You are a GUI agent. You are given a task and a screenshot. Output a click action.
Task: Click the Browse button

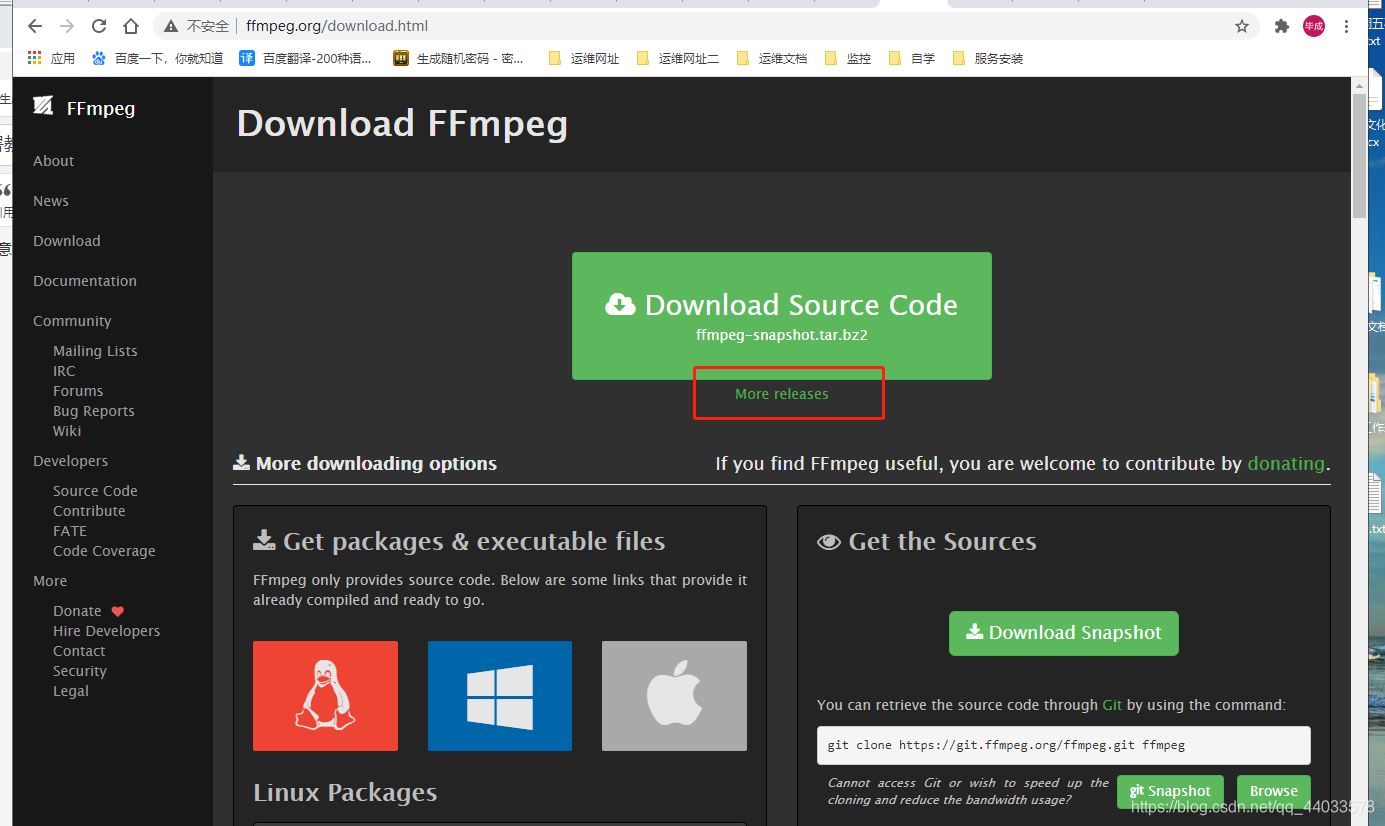click(1274, 791)
